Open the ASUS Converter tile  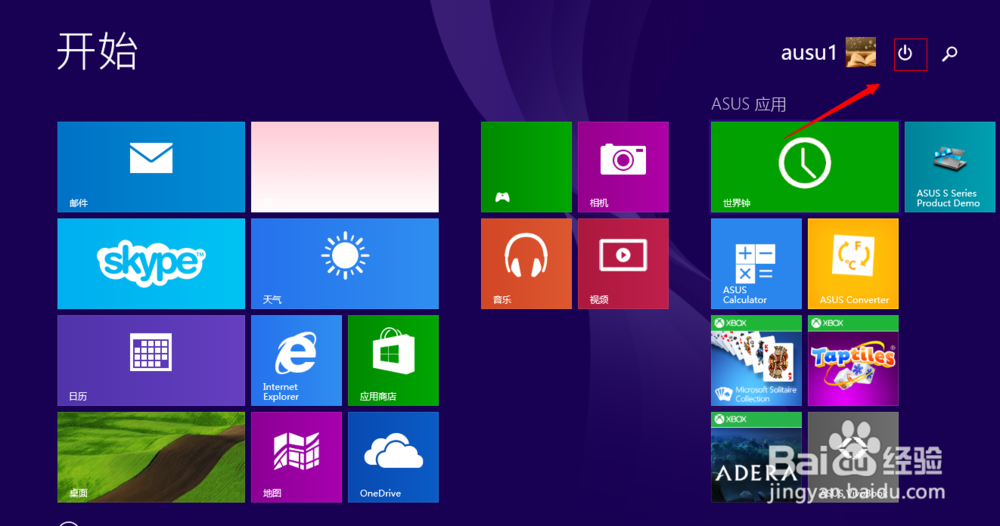tap(853, 264)
